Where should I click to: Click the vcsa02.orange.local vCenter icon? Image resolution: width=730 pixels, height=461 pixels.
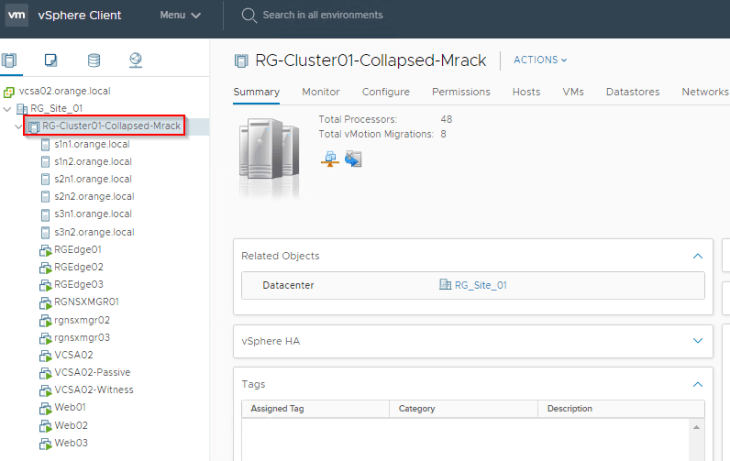tap(9, 92)
